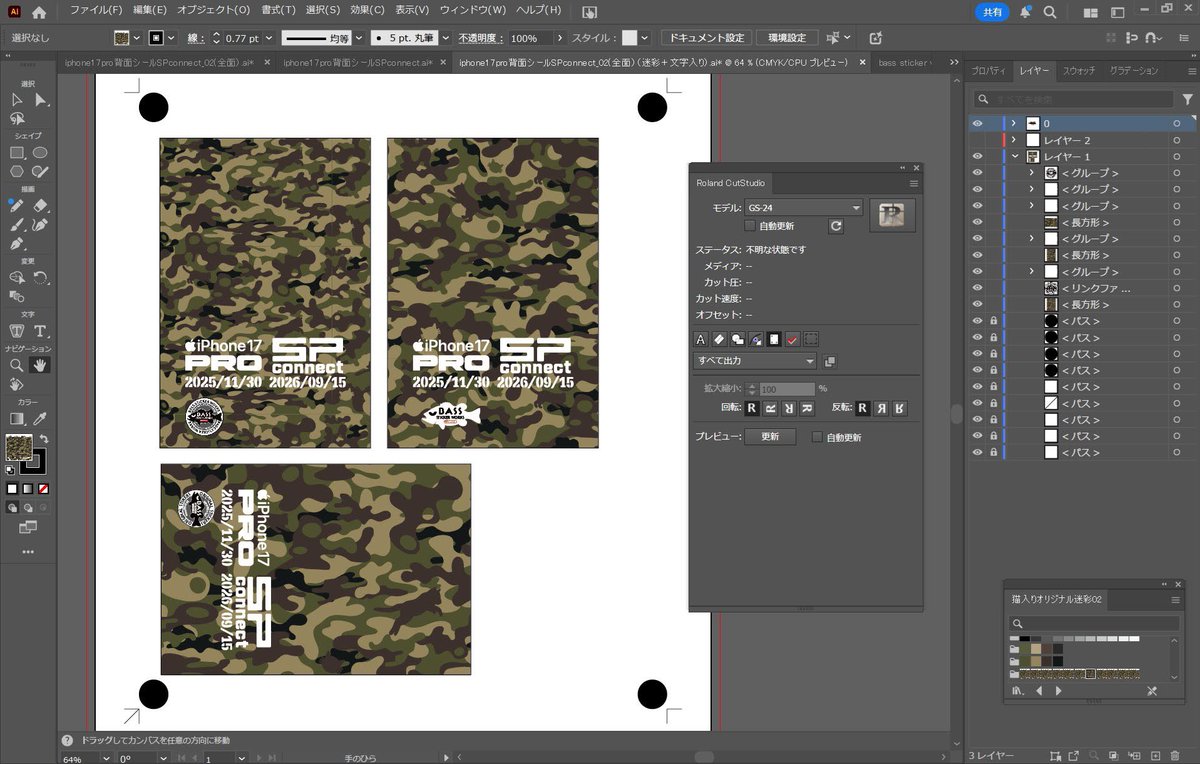Open the 効果(C) menu
Image resolution: width=1200 pixels, height=764 pixels.
[368, 10]
